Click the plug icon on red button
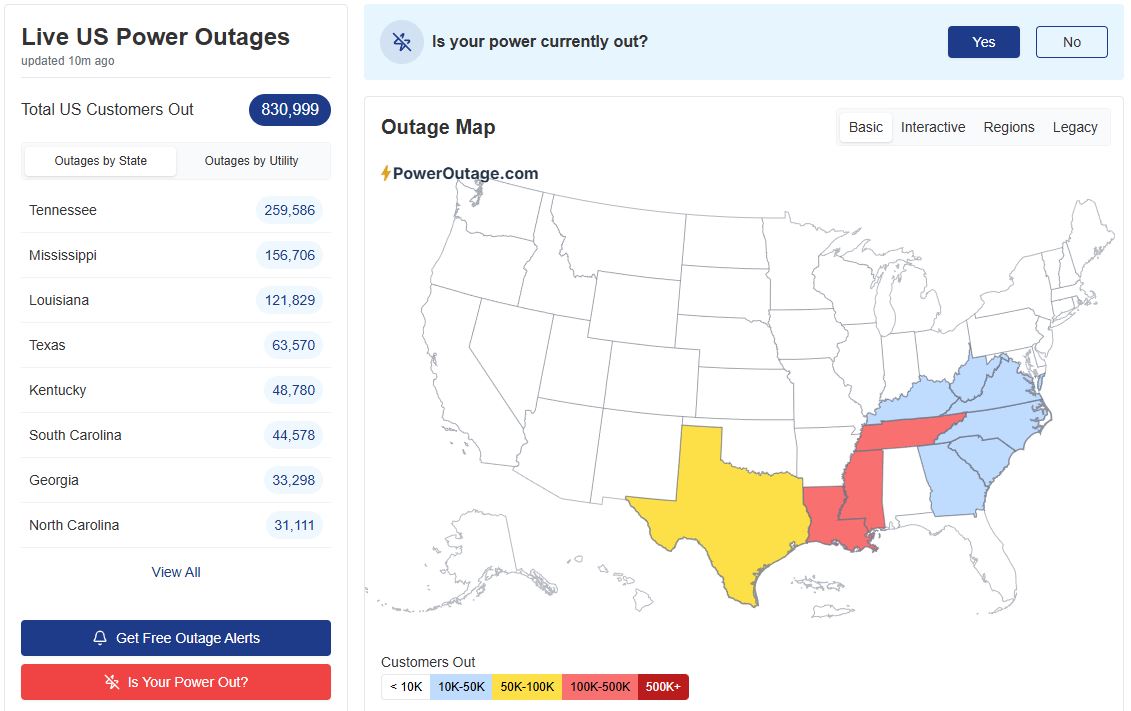This screenshot has height=711, width=1131. coord(112,682)
